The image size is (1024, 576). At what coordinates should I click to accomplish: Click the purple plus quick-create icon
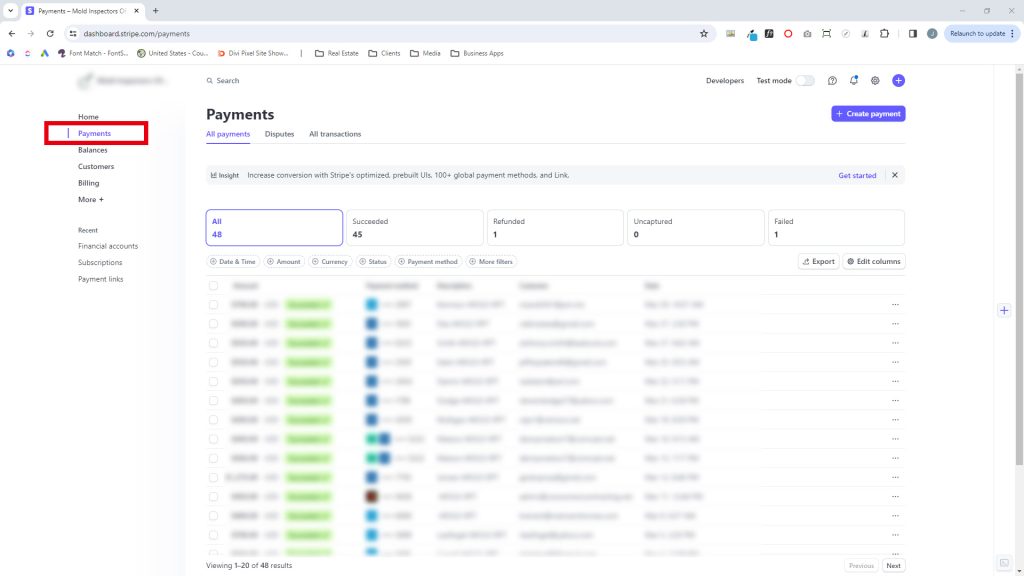(x=899, y=80)
